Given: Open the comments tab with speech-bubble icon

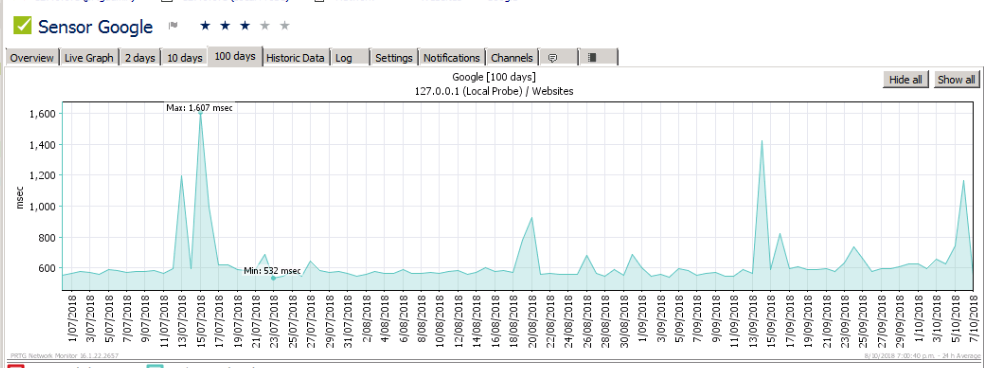Looking at the screenshot, I should (559, 57).
